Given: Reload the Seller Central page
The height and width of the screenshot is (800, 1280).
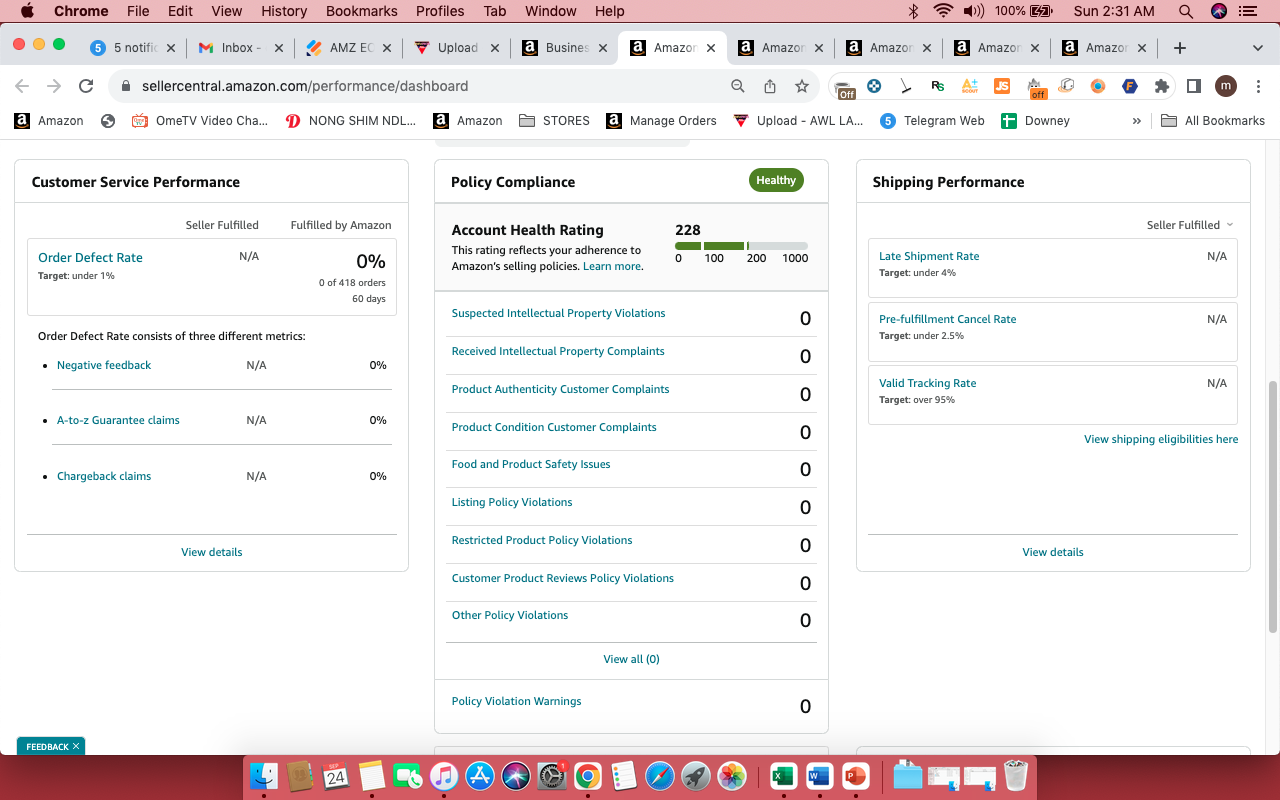Looking at the screenshot, I should click(86, 86).
